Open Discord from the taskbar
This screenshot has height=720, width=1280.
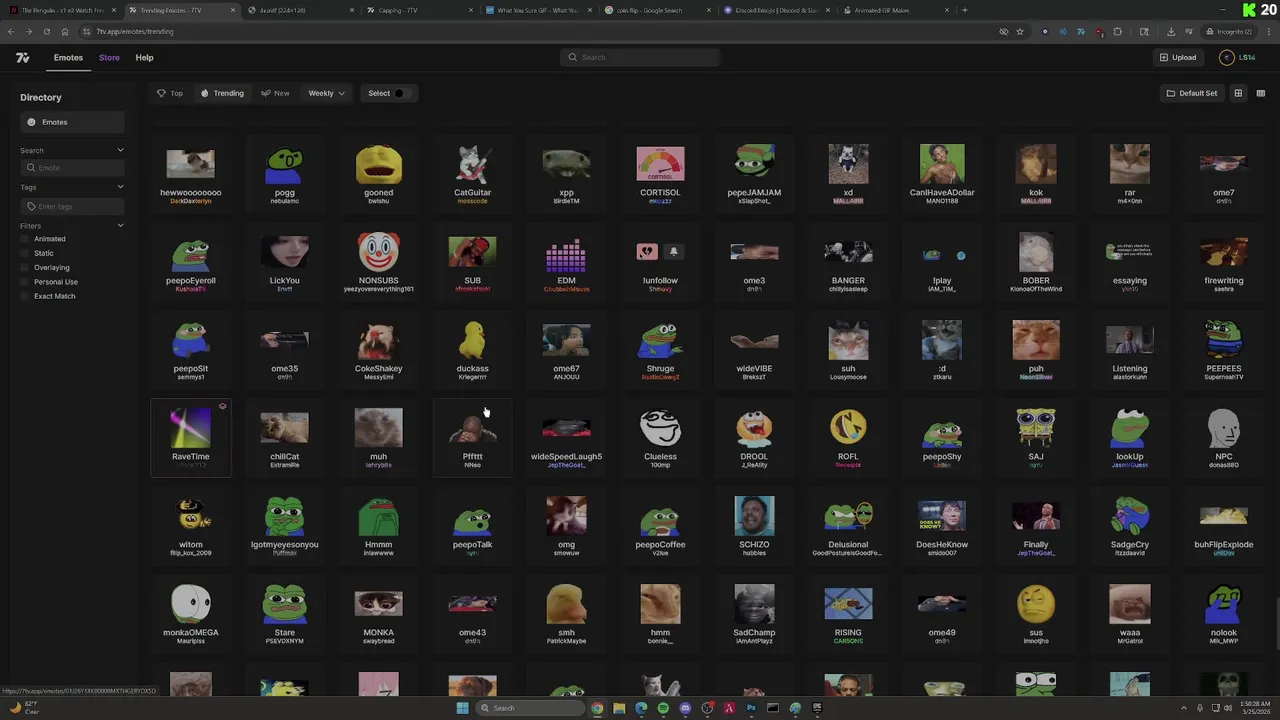pos(685,708)
